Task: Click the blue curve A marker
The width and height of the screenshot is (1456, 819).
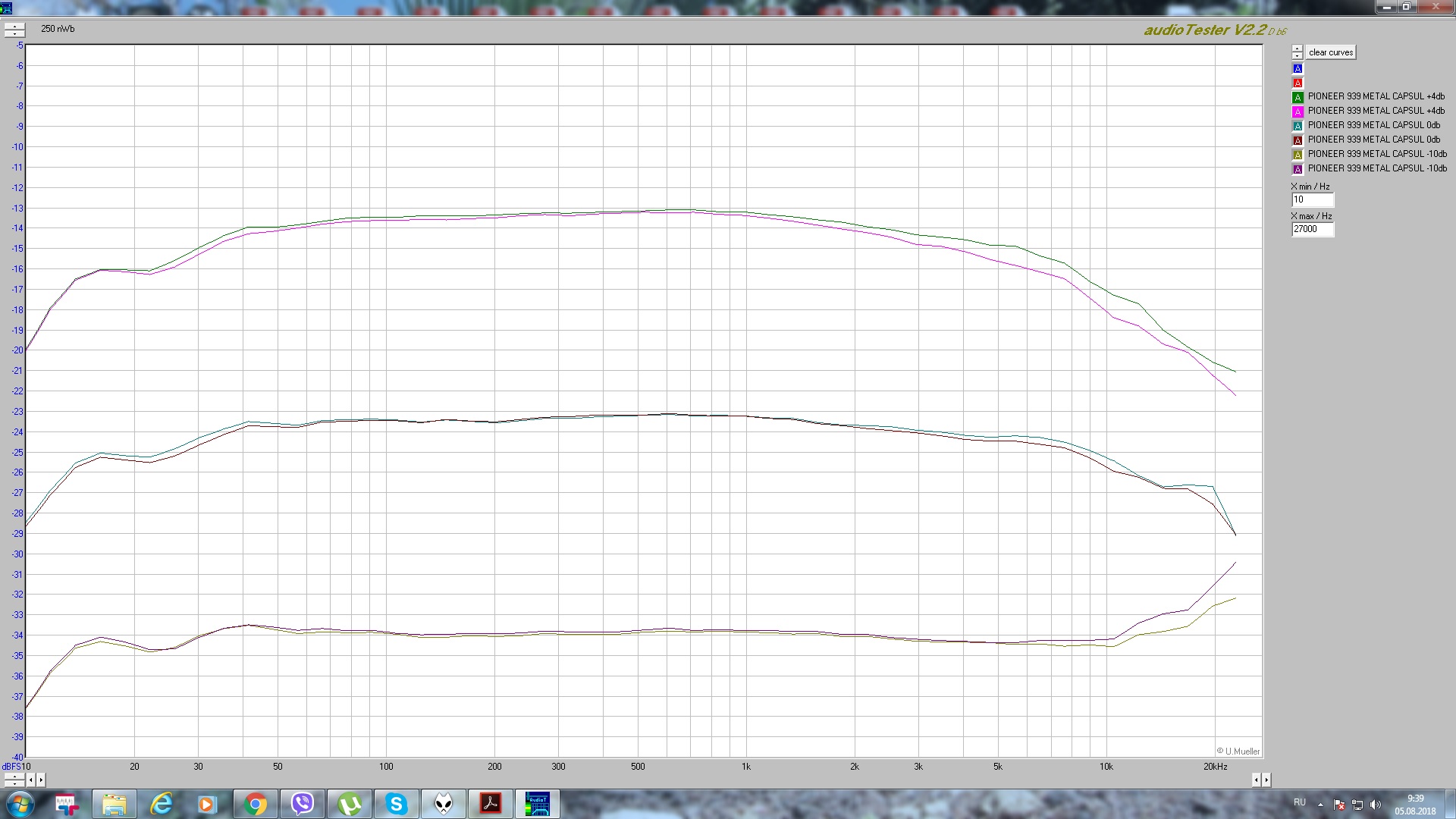Action: click(1298, 68)
